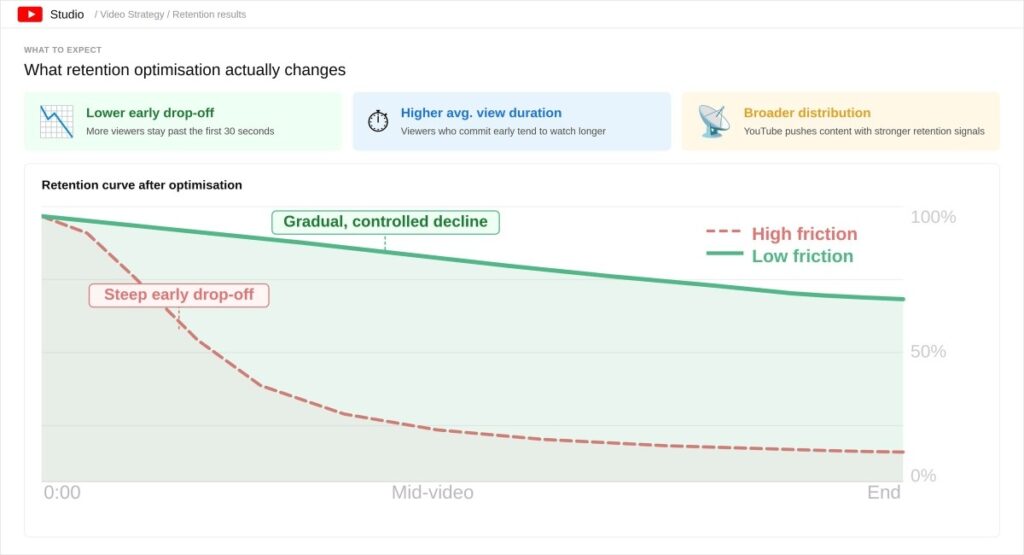Click the YouTube Studio logo icon

click(30, 14)
